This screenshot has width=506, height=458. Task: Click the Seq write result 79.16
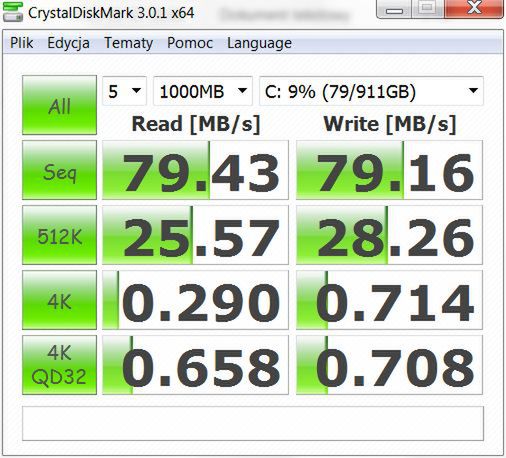click(x=389, y=170)
